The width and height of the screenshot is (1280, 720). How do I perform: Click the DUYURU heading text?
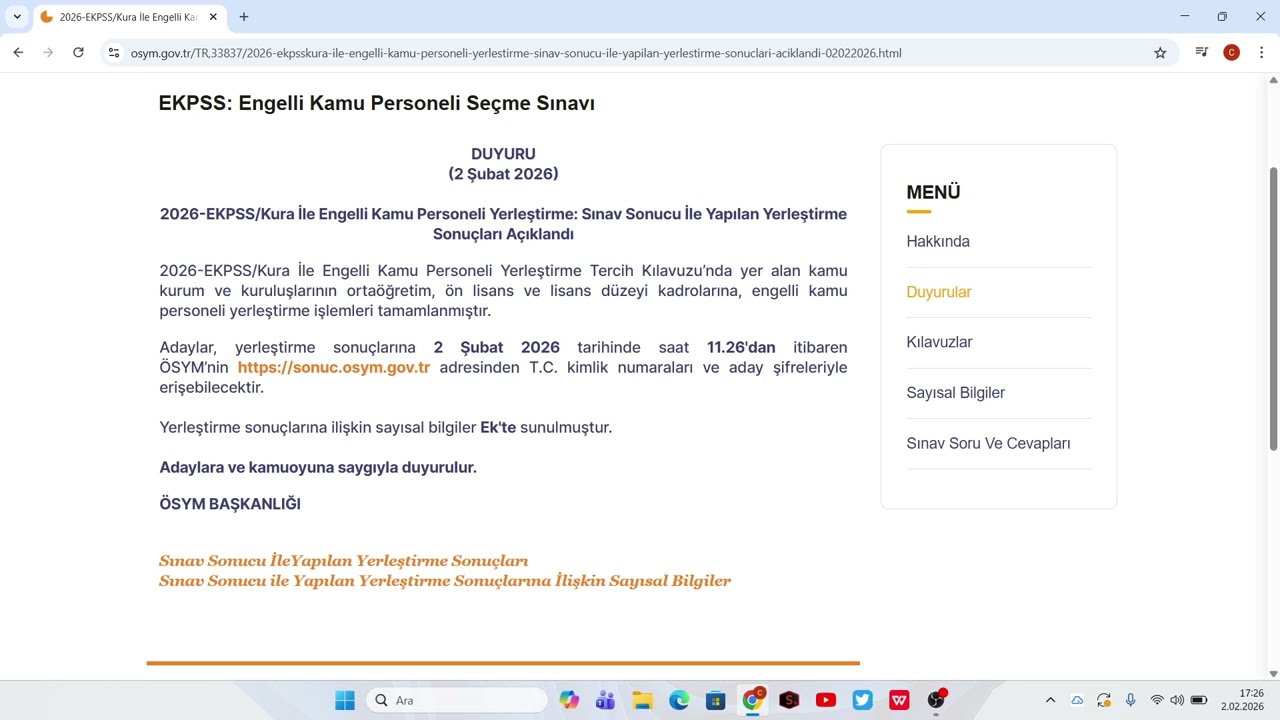[503, 154]
